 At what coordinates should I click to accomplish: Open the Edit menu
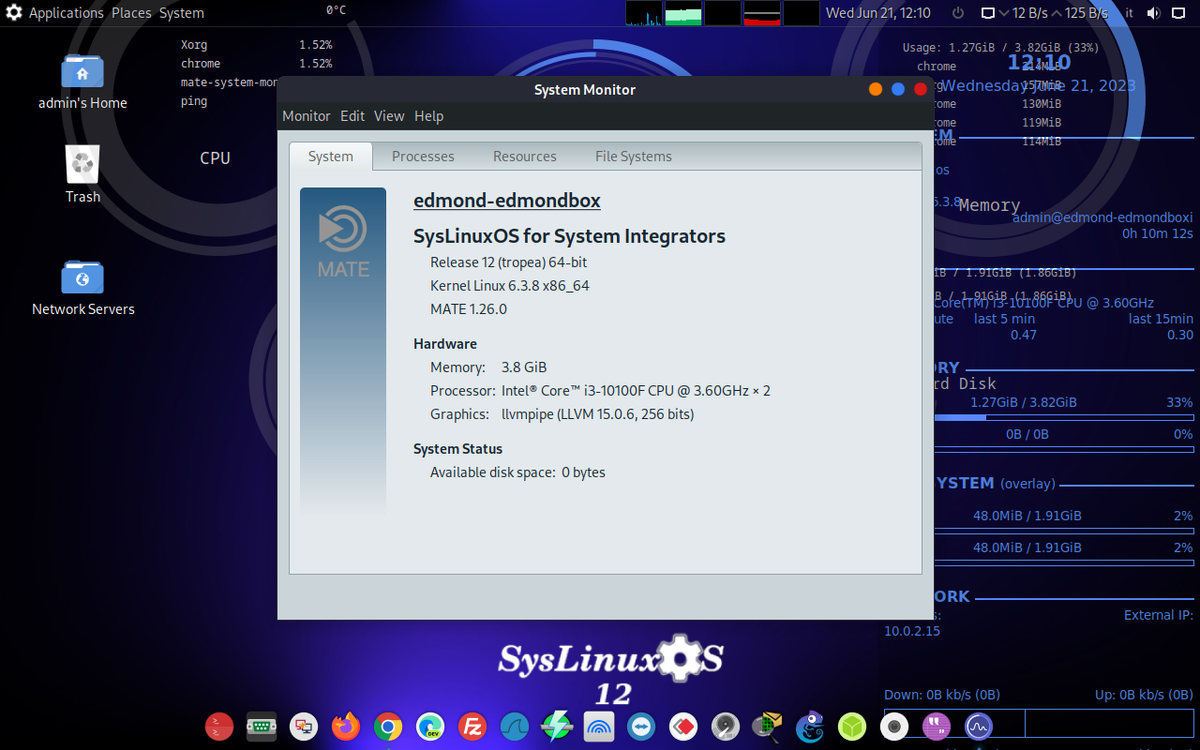[x=352, y=116]
